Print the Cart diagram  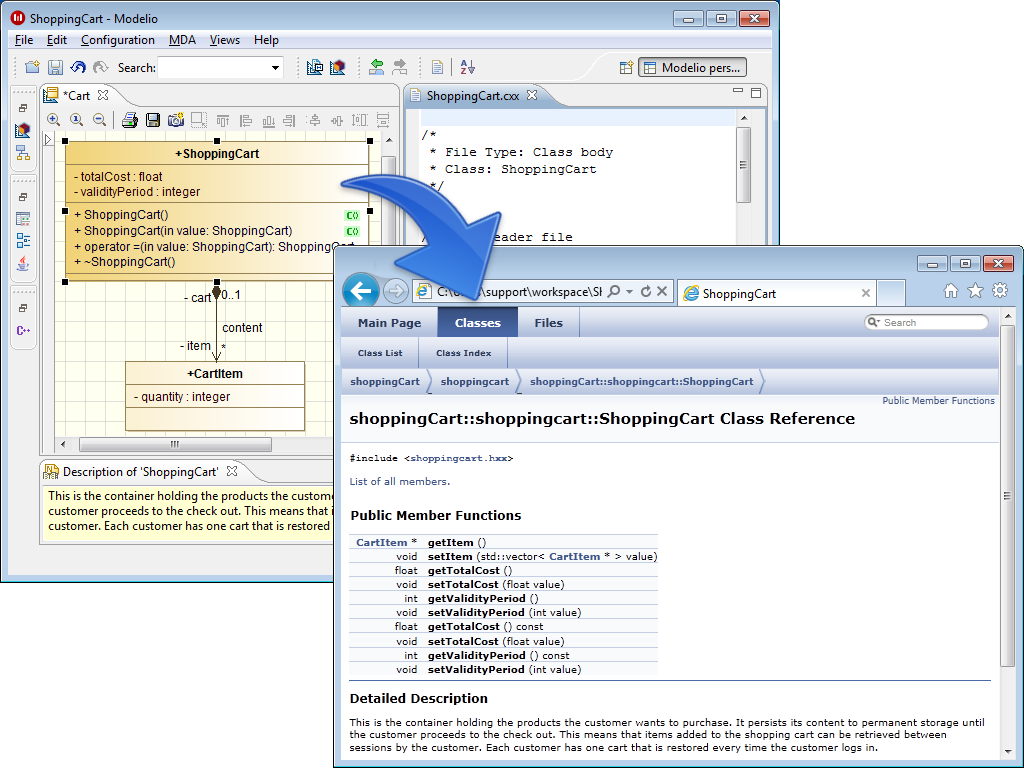point(129,120)
